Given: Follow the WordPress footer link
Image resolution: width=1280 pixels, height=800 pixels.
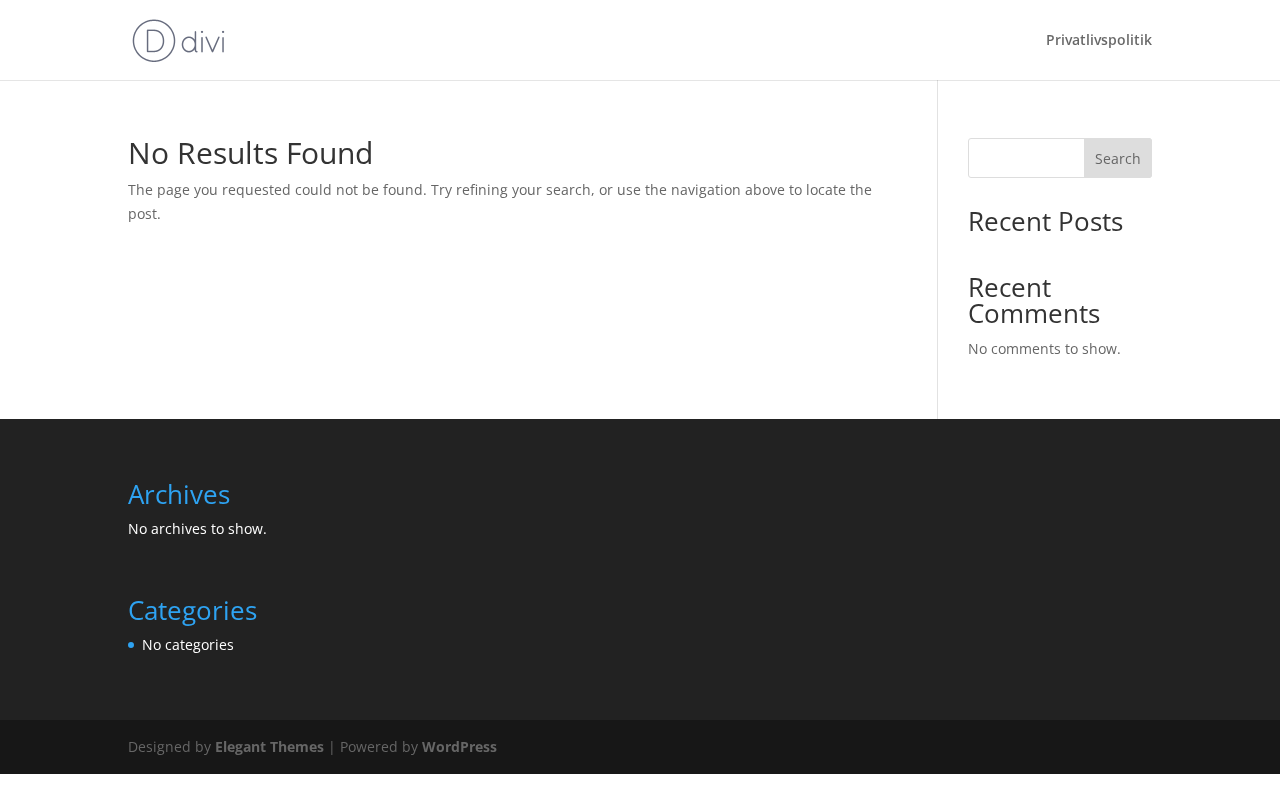Looking at the screenshot, I should 459,747.
